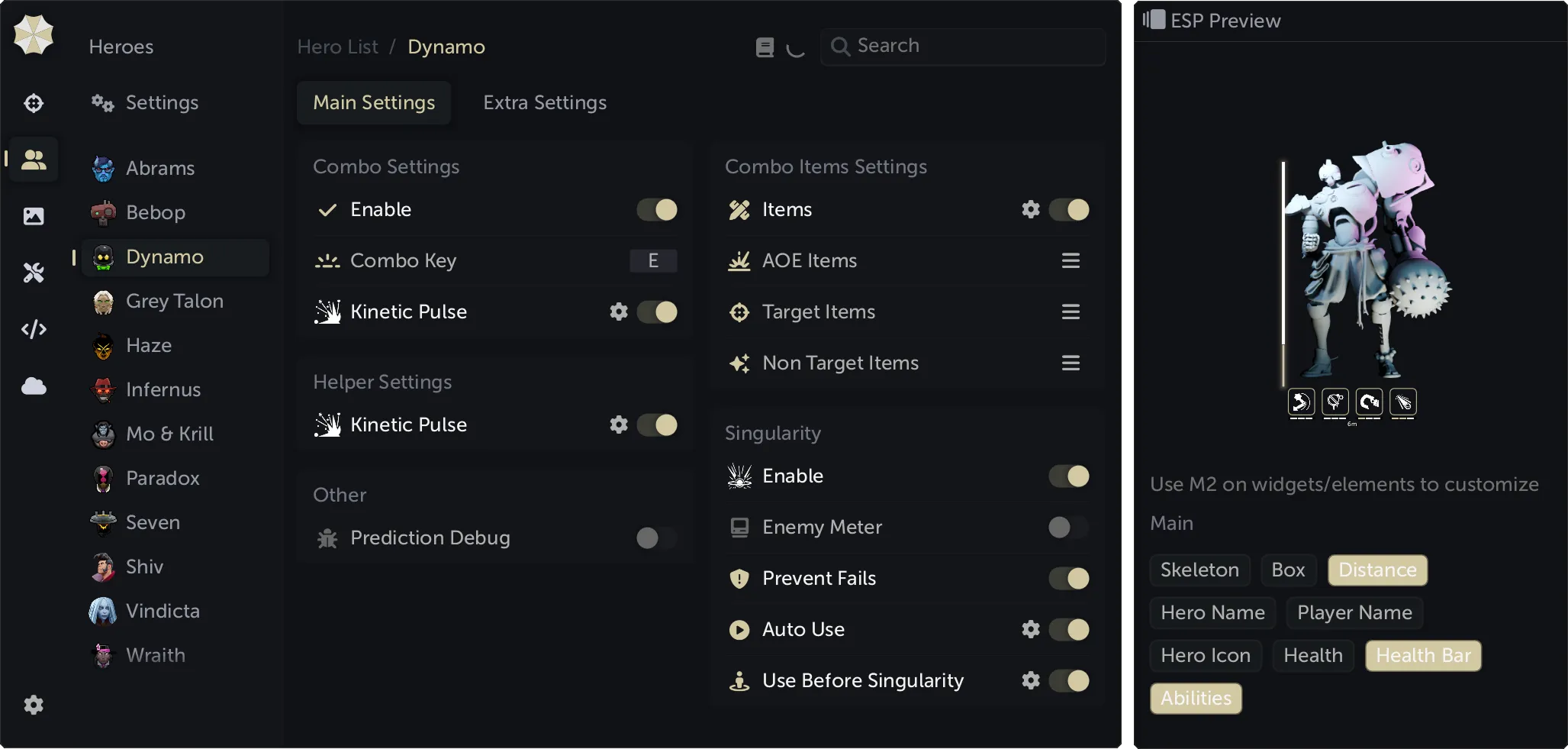Go back to Hero List breadcrumb
Viewport: 1568px width, 749px height.
pyautogui.click(x=337, y=47)
